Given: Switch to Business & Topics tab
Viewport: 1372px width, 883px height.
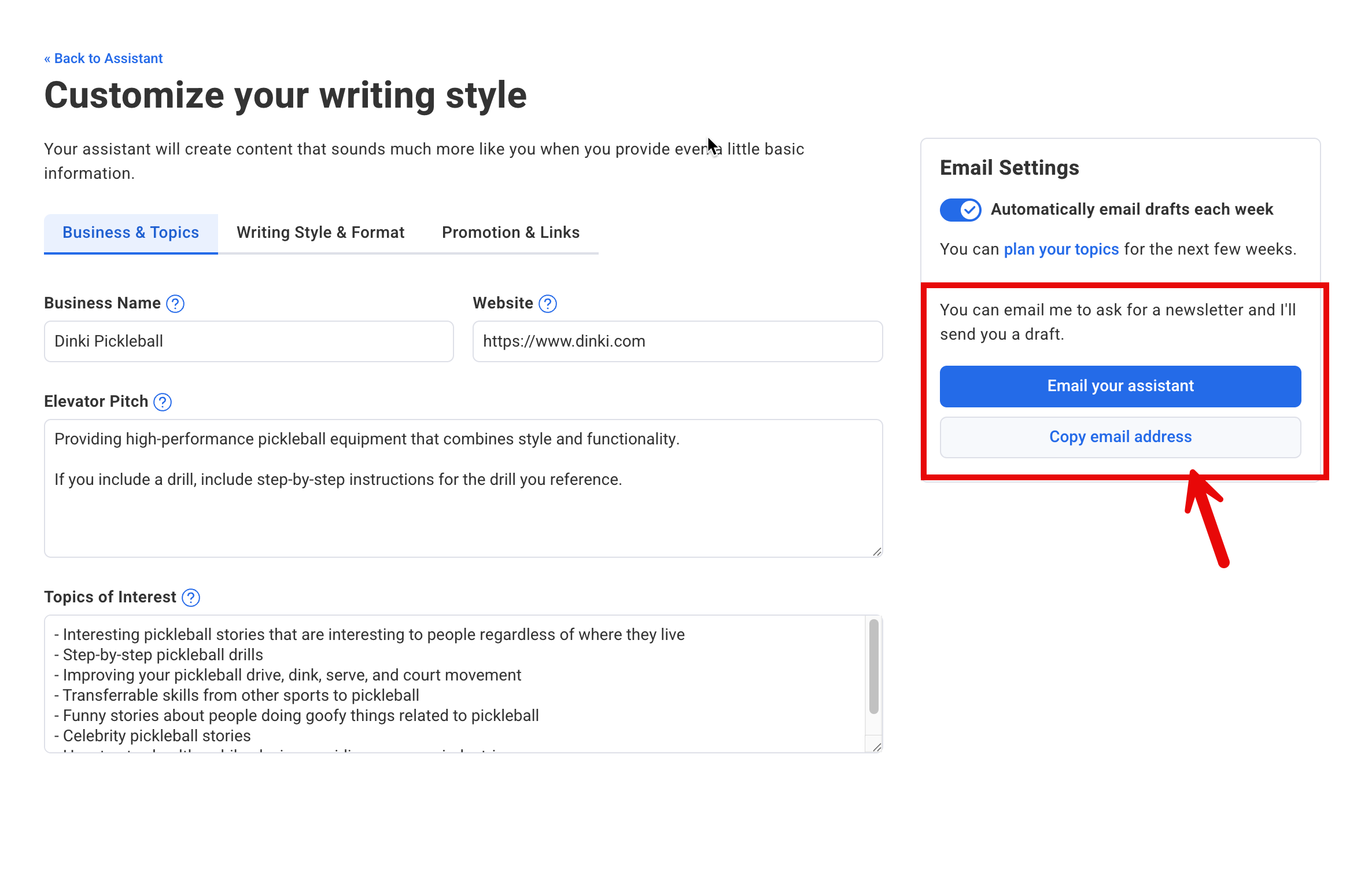Looking at the screenshot, I should [131, 233].
